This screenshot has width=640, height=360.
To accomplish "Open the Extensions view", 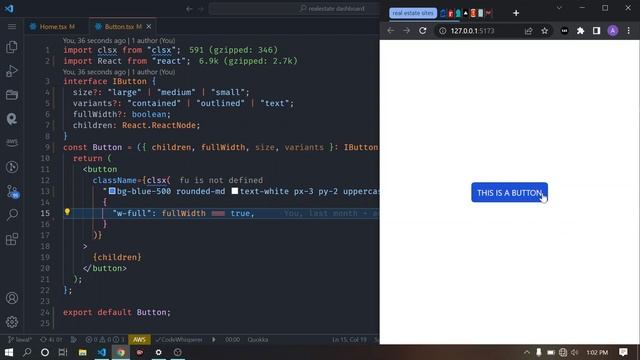I will [12, 239].
